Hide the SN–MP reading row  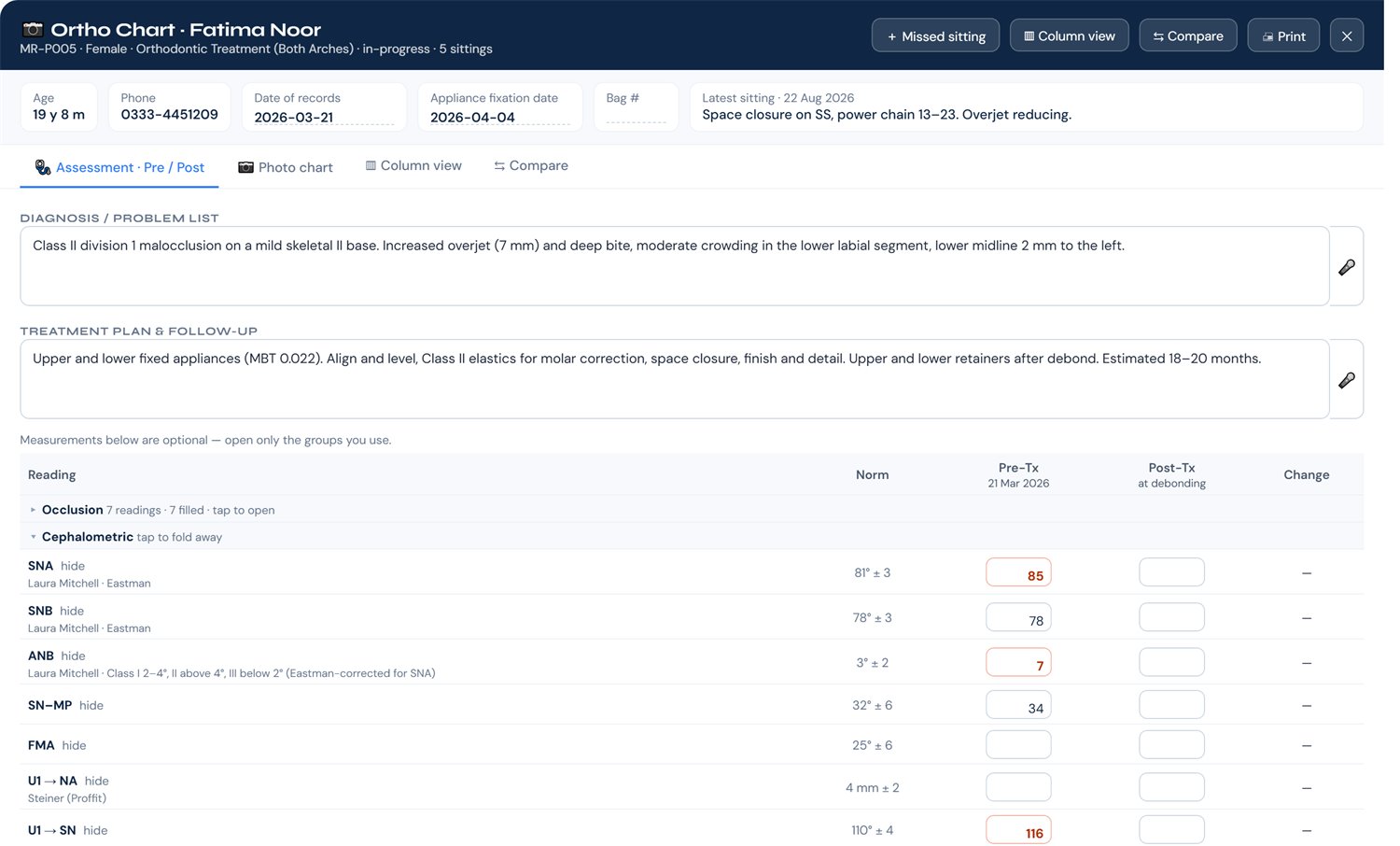[91, 705]
